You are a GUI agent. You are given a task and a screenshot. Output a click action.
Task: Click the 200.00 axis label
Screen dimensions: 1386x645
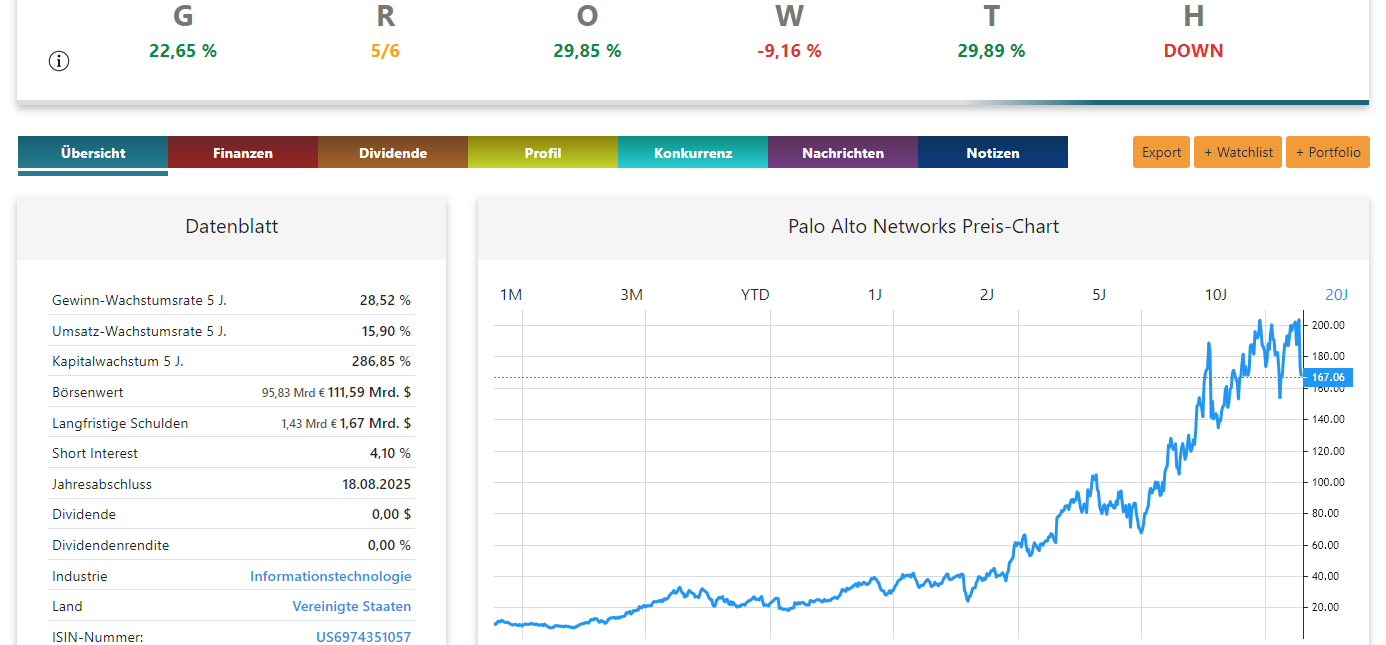tap(1327, 325)
